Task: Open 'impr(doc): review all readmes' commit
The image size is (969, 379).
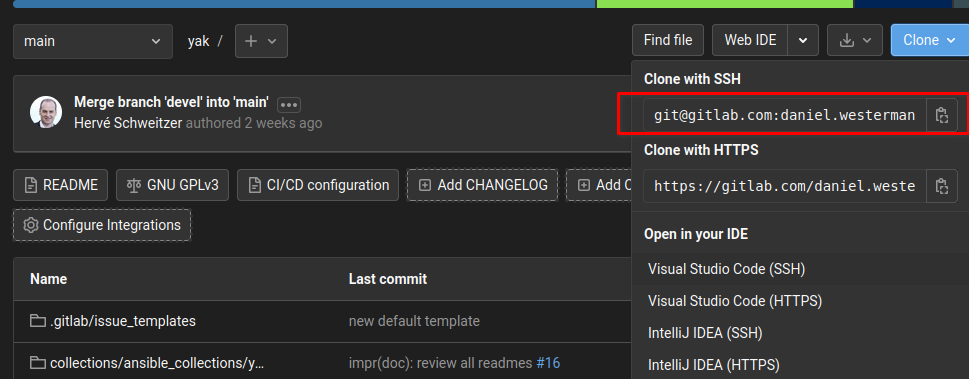Action: (441, 363)
